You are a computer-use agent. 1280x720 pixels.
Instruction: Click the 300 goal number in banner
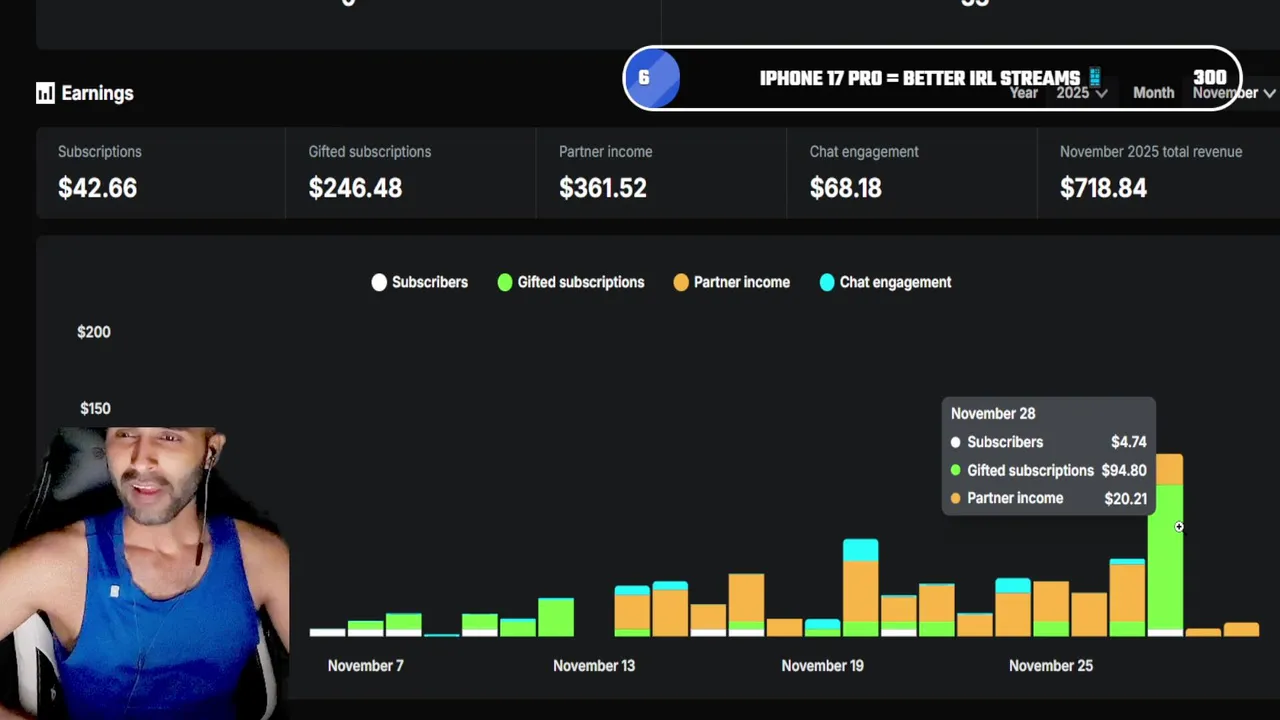click(1209, 78)
